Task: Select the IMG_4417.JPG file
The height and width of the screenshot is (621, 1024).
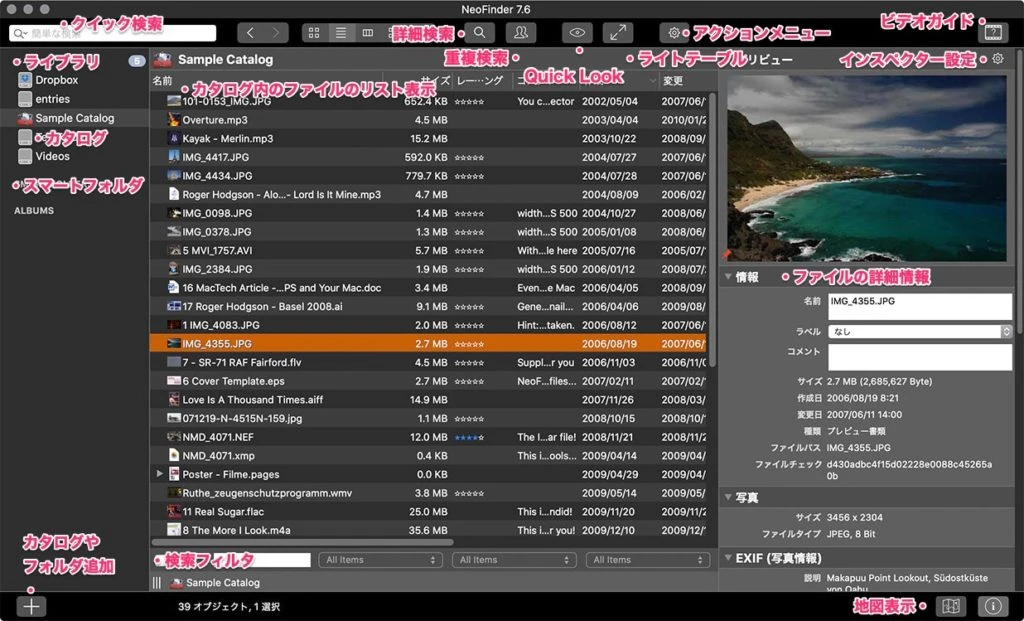Action: click(428, 157)
